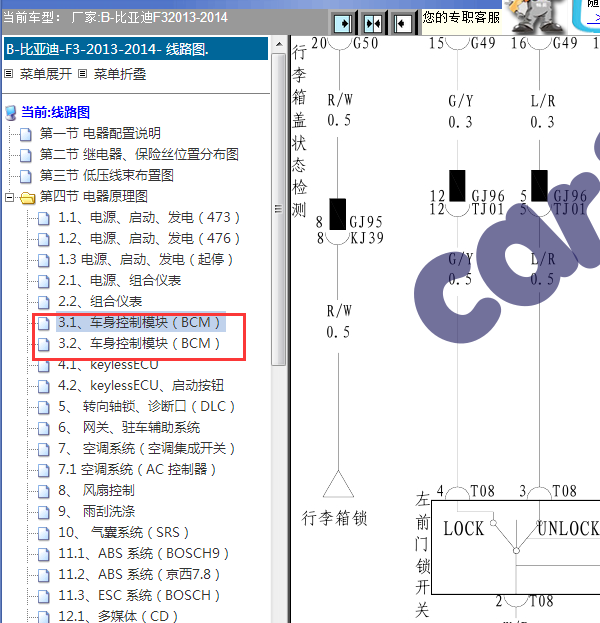Open 12.1、多媒体（CD）
Image resolution: width=600 pixels, height=623 pixels.
[118, 617]
